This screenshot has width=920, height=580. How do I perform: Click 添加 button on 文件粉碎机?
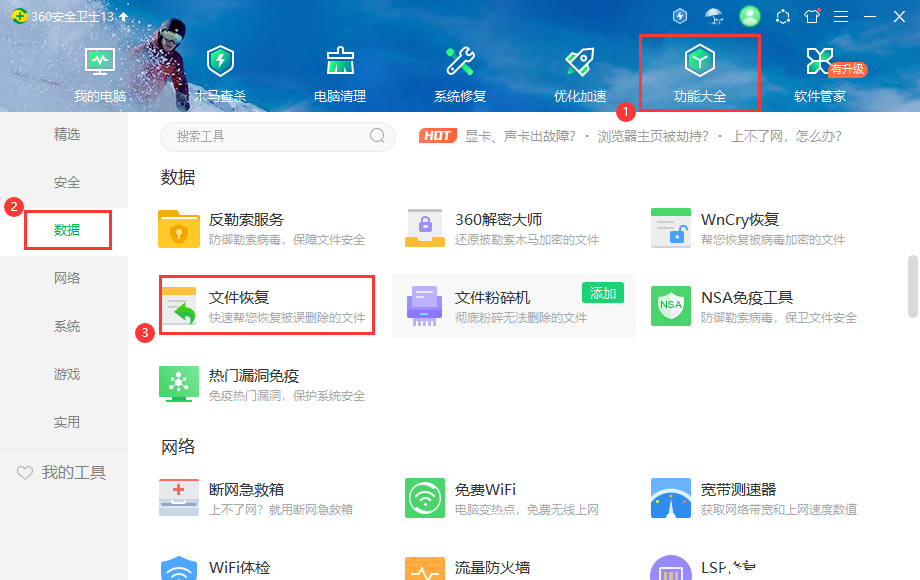click(603, 293)
